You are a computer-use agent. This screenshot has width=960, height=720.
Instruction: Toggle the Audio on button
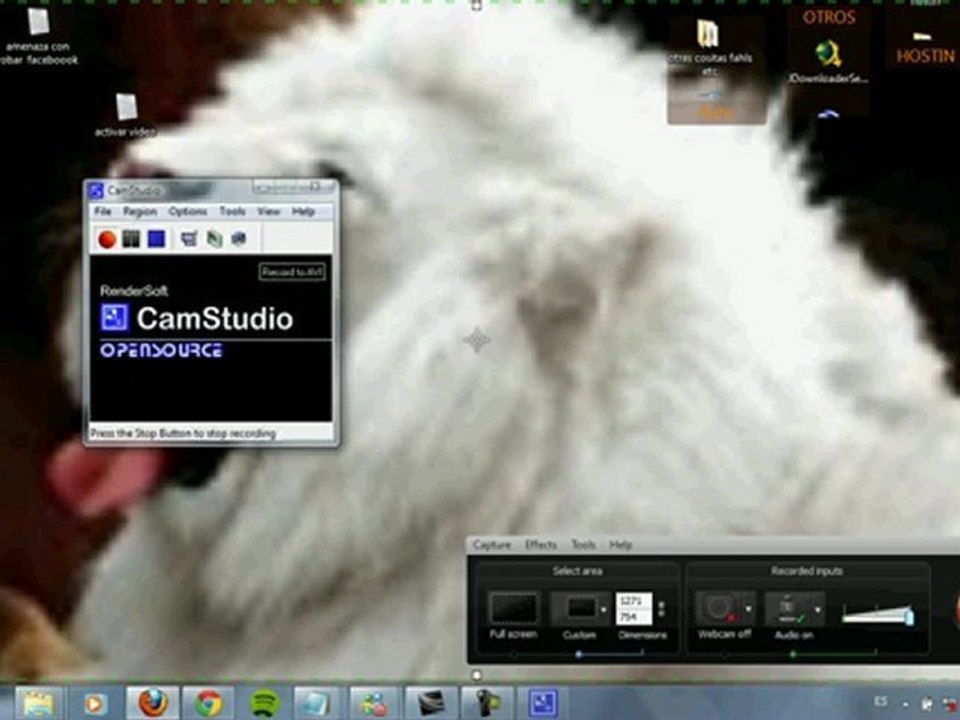coord(789,609)
